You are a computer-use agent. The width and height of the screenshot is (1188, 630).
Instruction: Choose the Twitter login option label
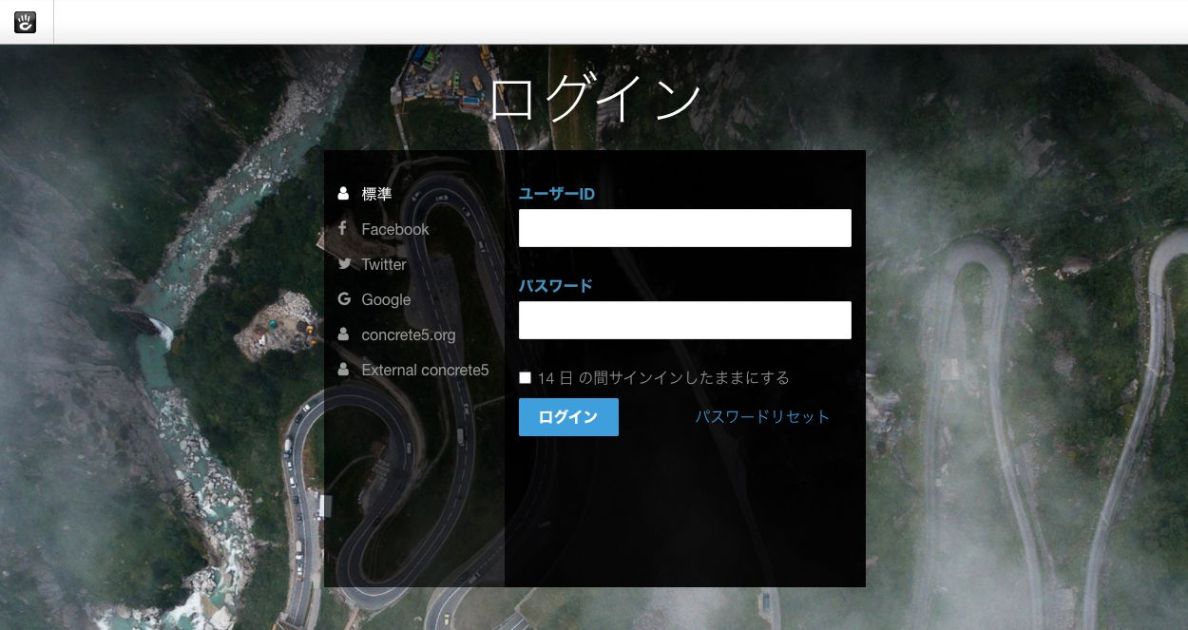[x=384, y=265]
